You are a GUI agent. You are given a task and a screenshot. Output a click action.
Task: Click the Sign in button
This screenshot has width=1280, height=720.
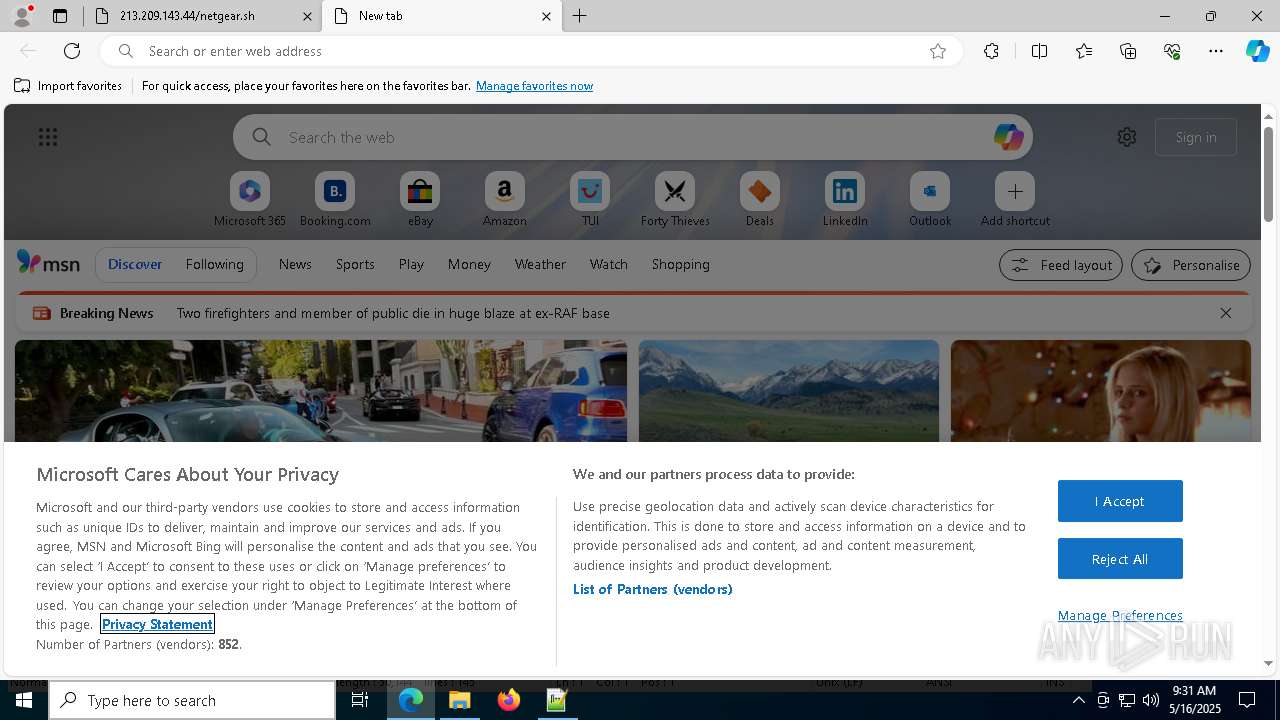(1196, 137)
